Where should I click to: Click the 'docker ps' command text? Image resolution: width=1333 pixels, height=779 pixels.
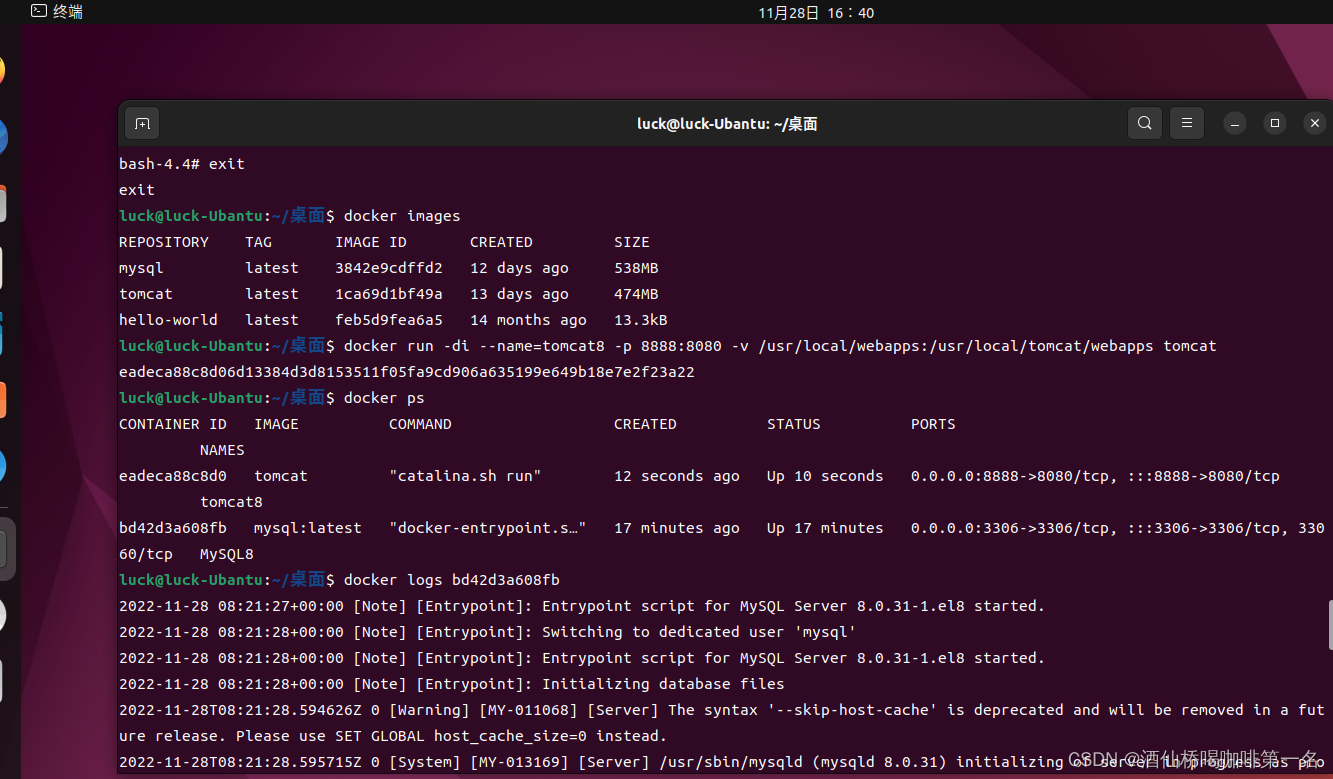[384, 398]
